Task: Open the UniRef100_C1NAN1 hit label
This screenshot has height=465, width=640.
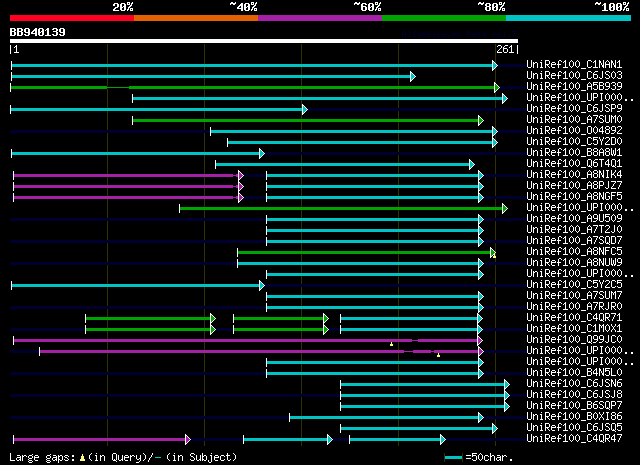Action: [x=574, y=64]
